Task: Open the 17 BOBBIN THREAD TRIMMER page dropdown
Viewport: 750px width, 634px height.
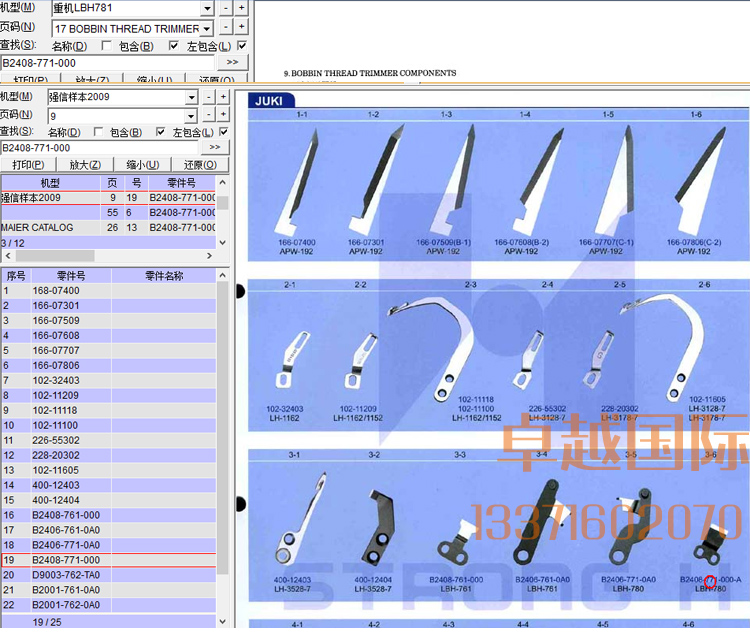Action: (207, 29)
